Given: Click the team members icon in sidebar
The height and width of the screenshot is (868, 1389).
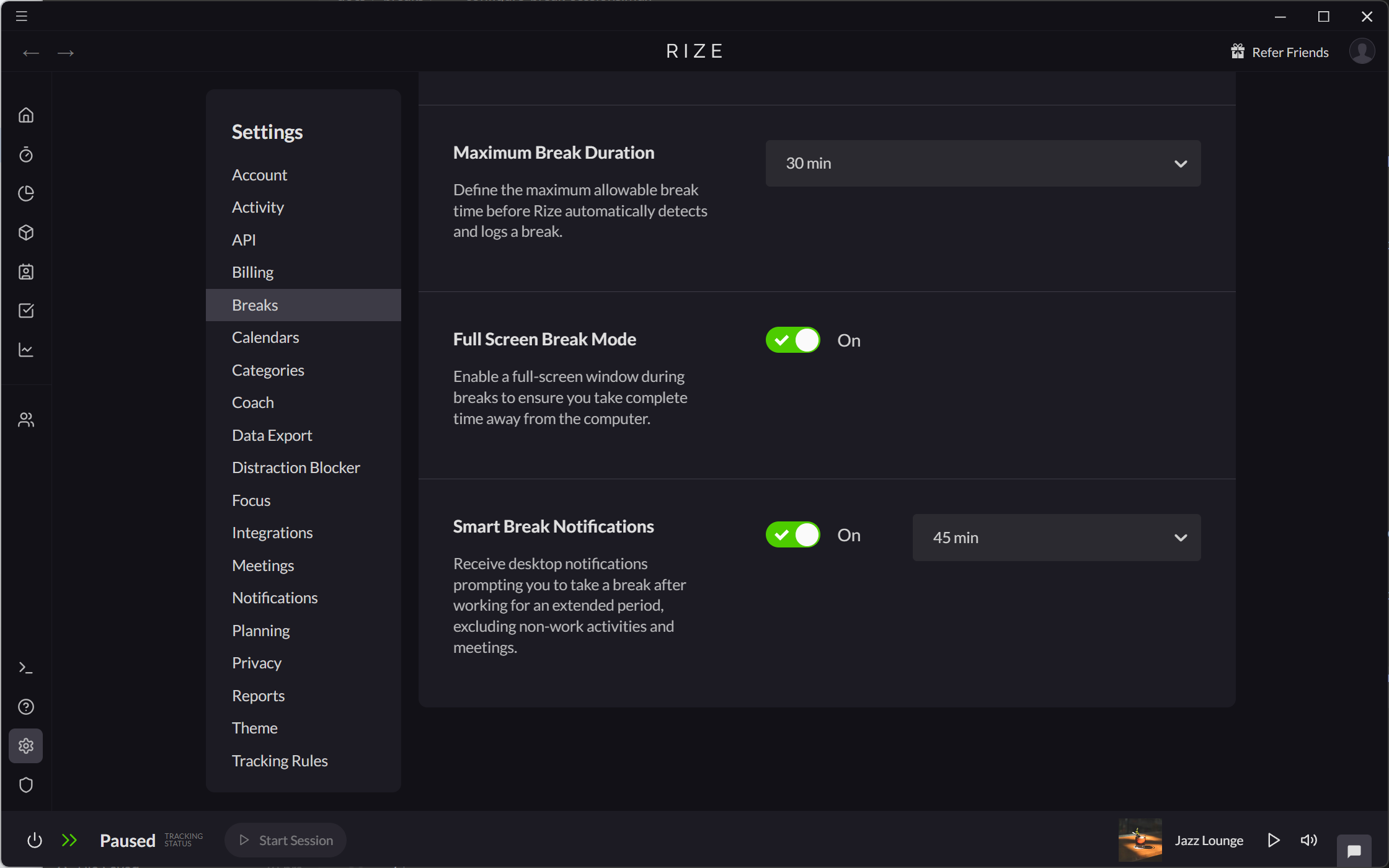Looking at the screenshot, I should point(26,419).
